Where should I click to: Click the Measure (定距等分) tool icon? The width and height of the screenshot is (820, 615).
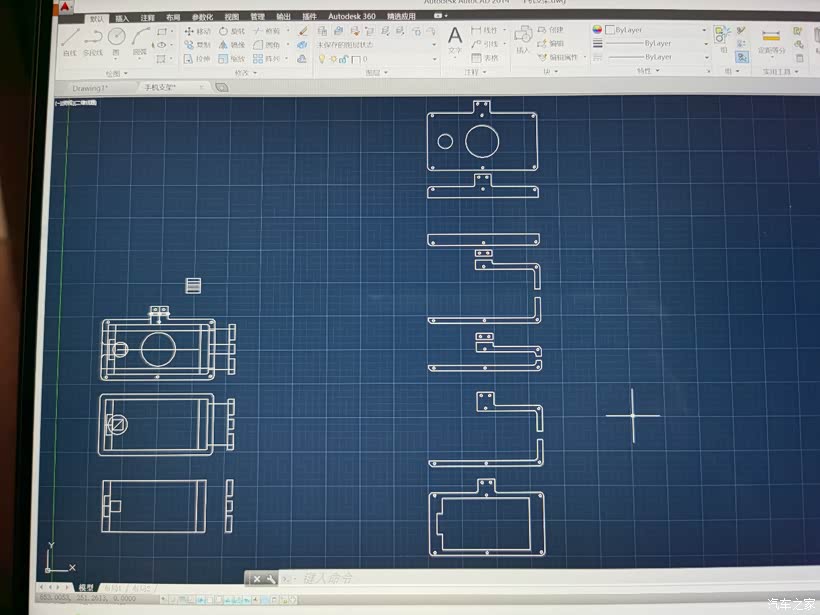[x=770, y=38]
